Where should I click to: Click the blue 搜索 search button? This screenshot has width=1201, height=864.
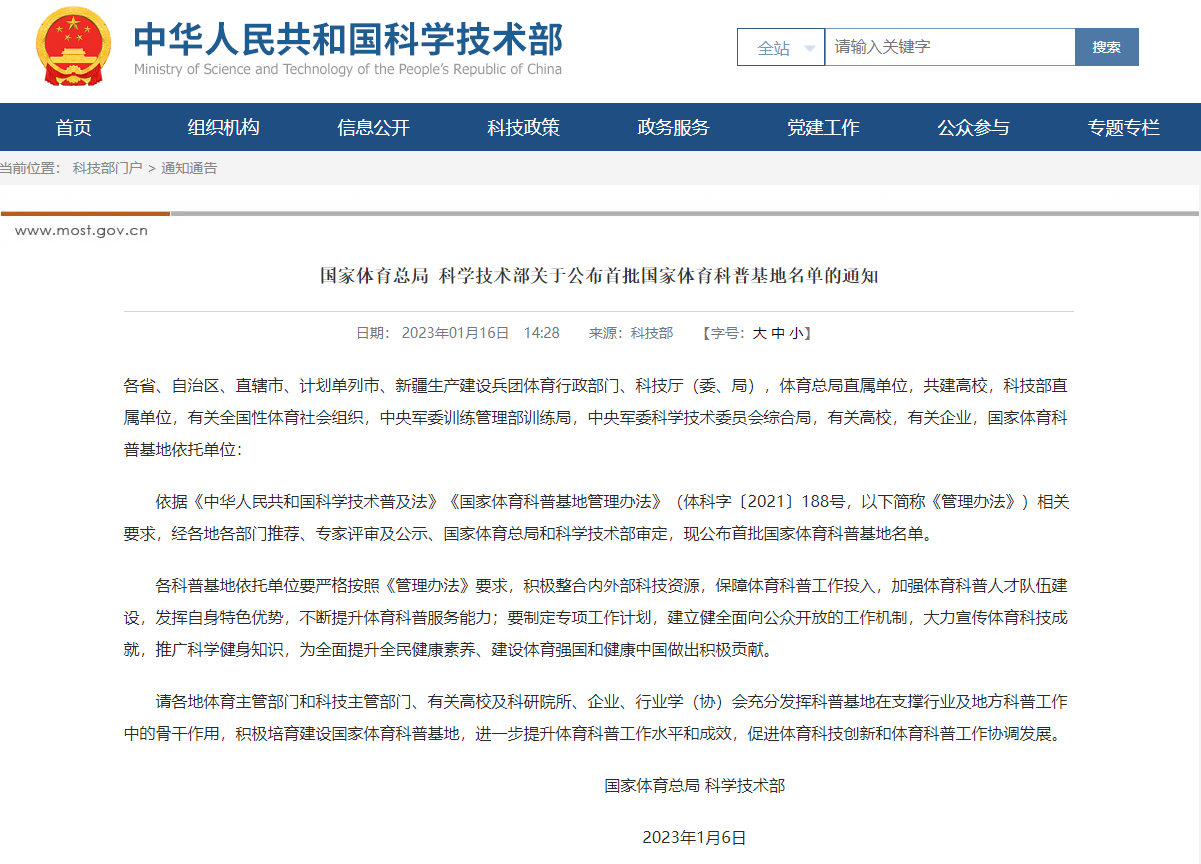[1106, 46]
